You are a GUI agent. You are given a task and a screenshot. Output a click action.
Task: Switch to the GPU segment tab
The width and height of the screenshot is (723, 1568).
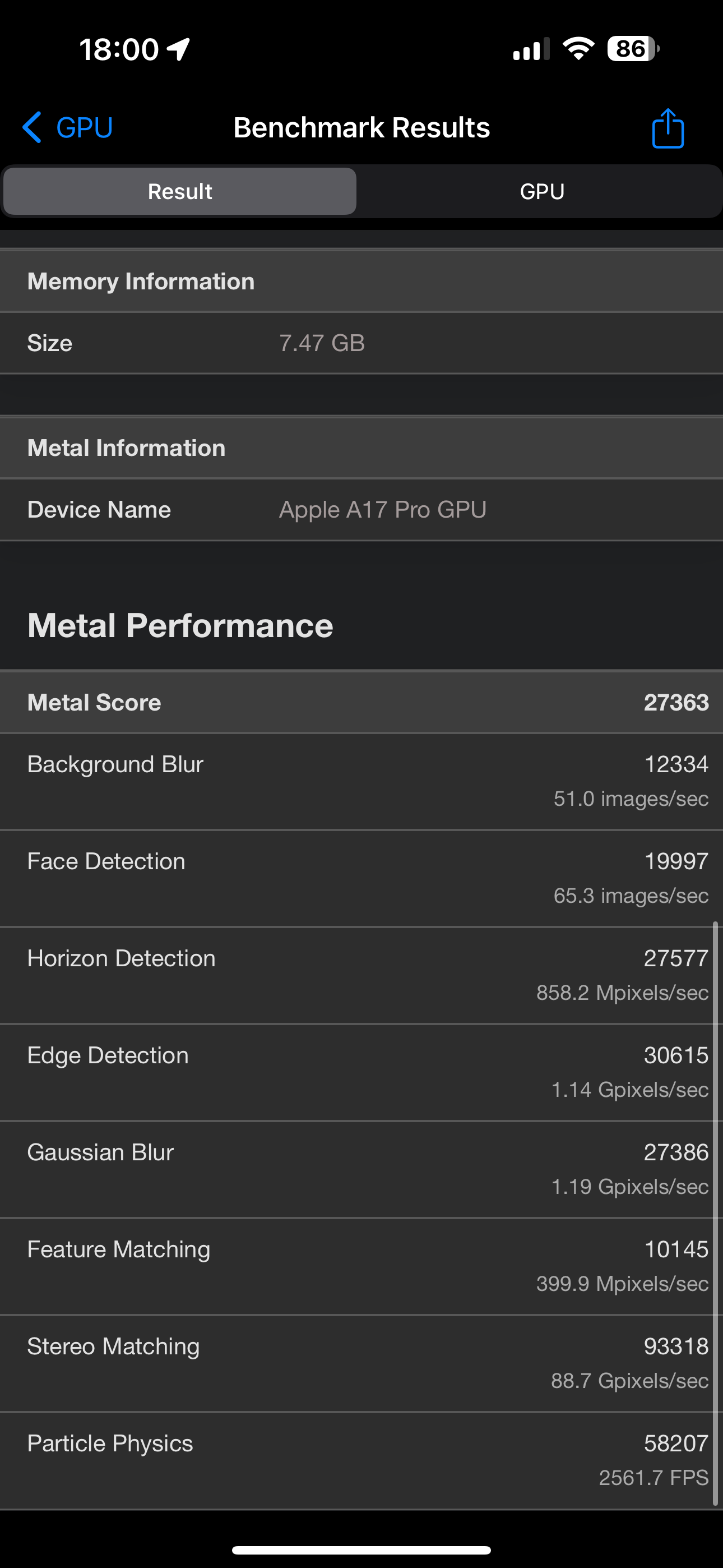click(x=541, y=192)
